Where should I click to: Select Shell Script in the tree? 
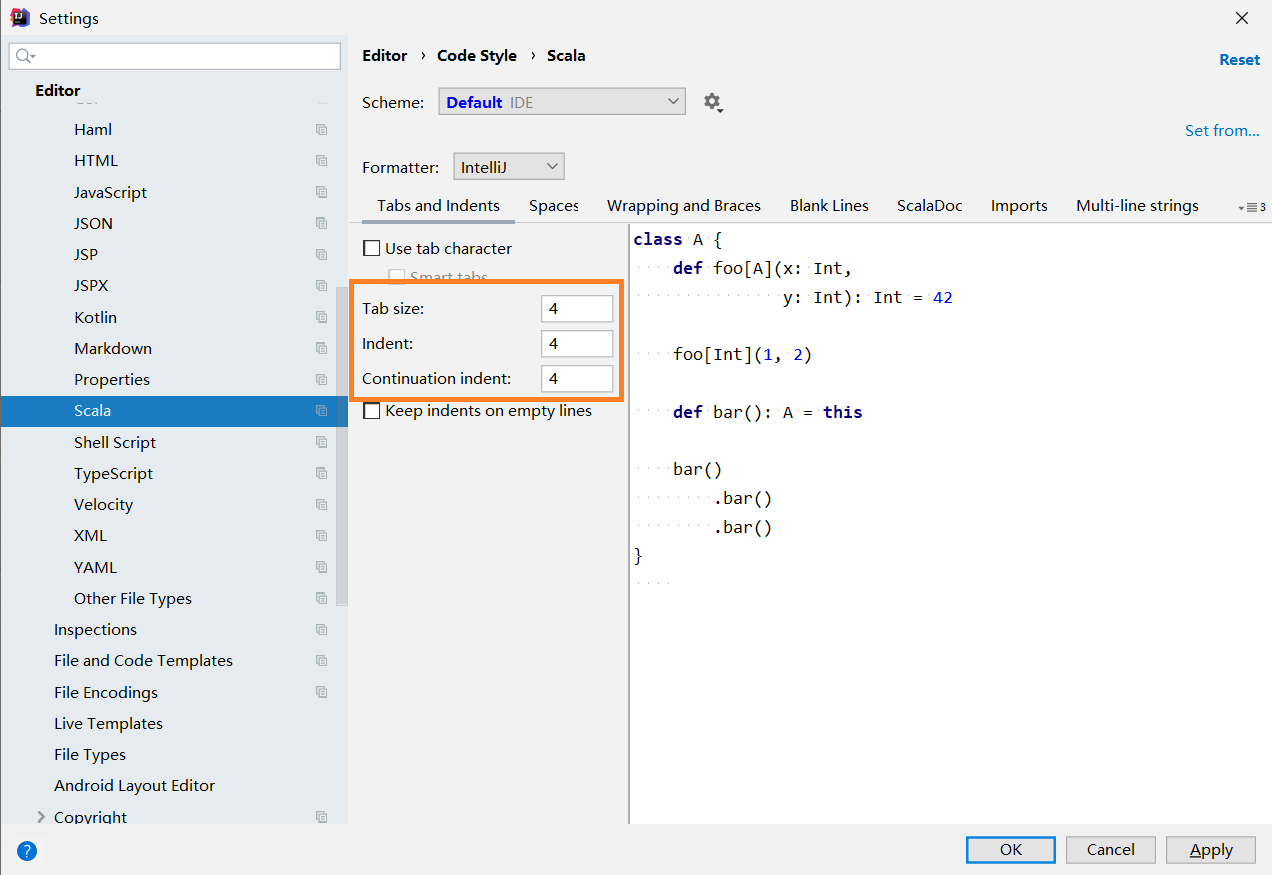pos(115,442)
